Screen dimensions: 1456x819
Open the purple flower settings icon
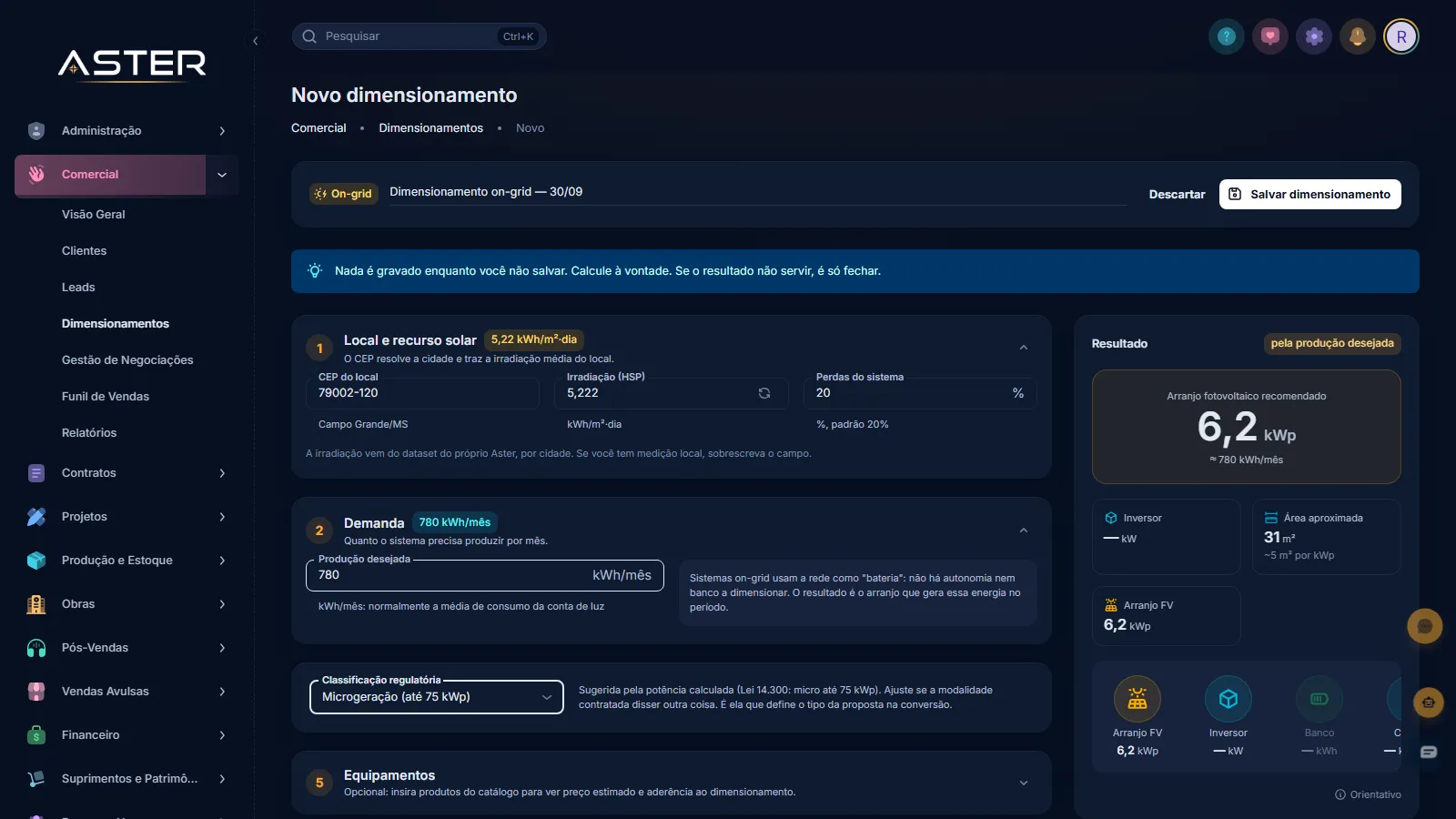coord(1314,36)
